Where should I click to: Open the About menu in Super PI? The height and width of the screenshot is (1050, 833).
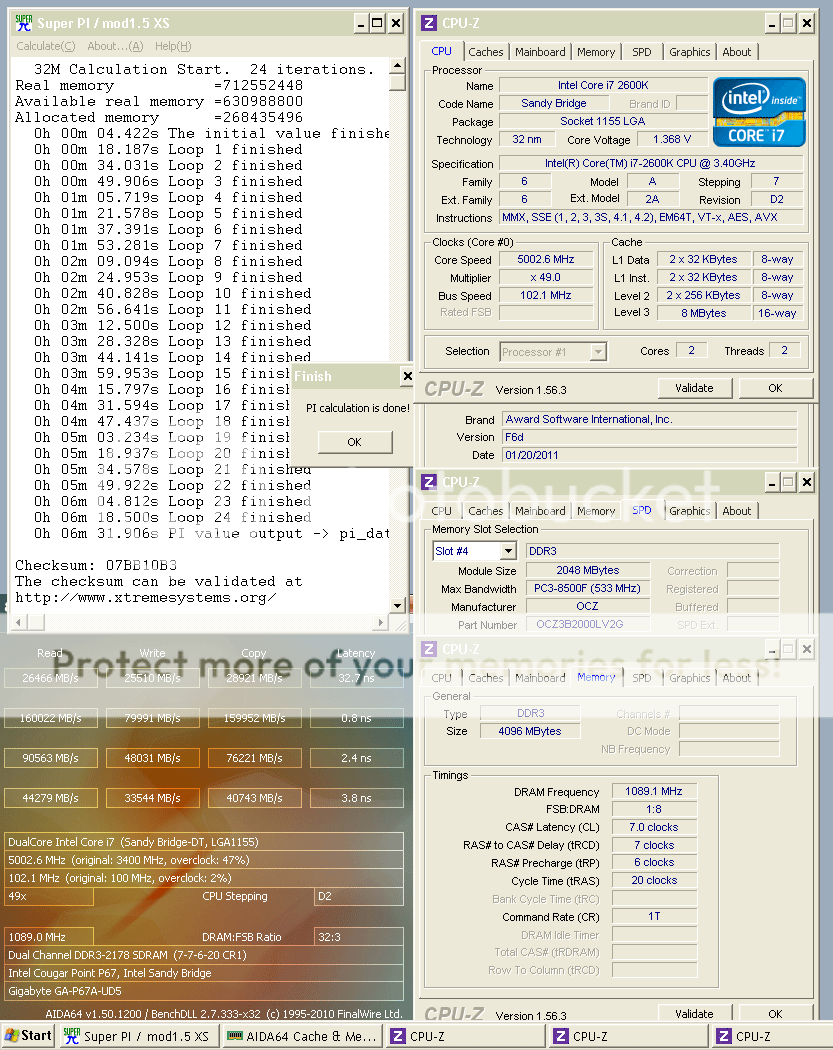(115, 46)
